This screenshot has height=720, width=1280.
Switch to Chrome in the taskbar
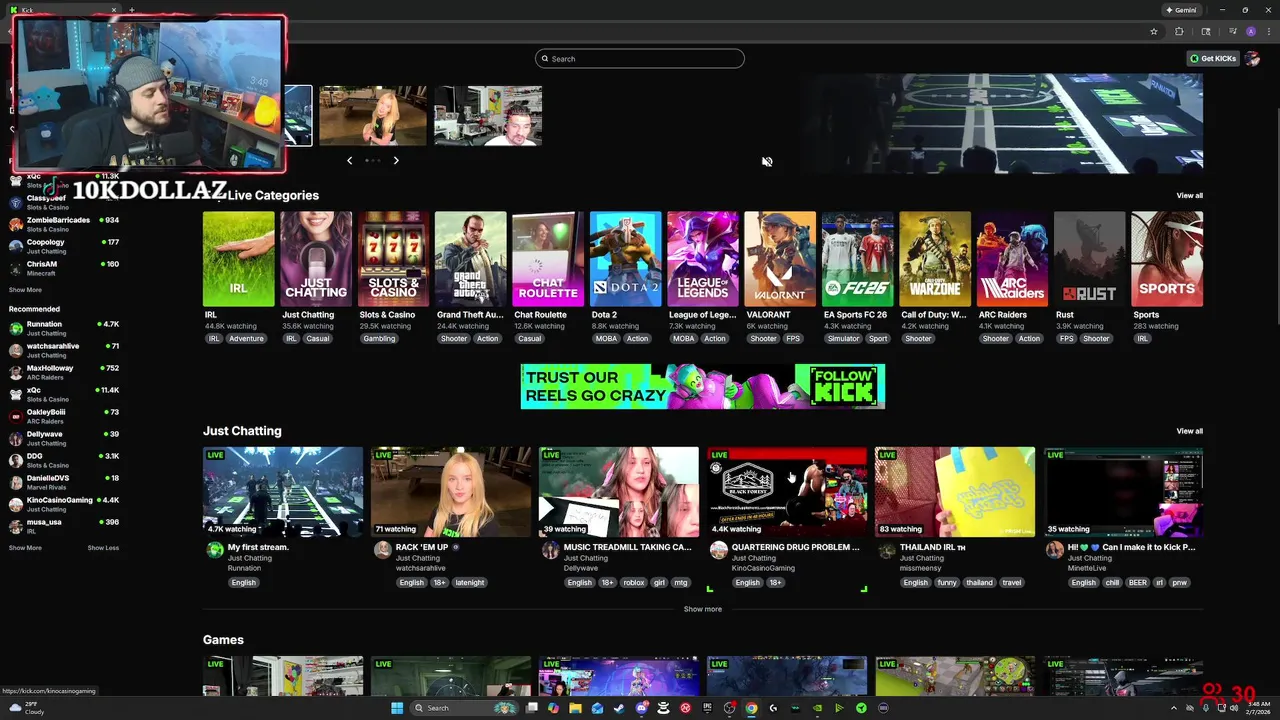coord(751,708)
